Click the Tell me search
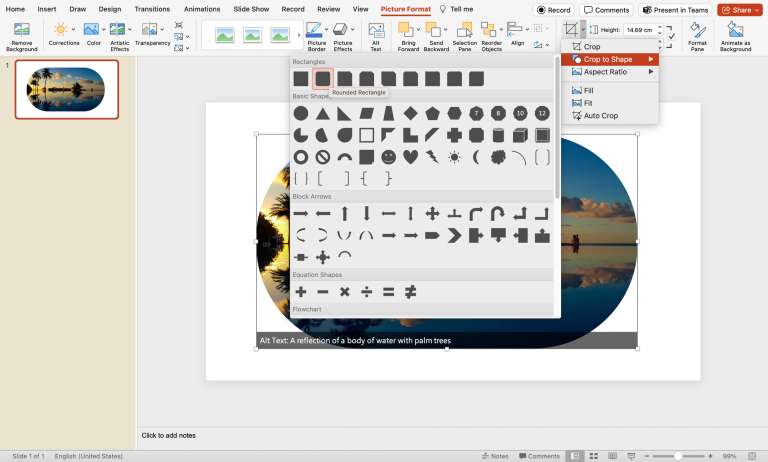 point(456,9)
